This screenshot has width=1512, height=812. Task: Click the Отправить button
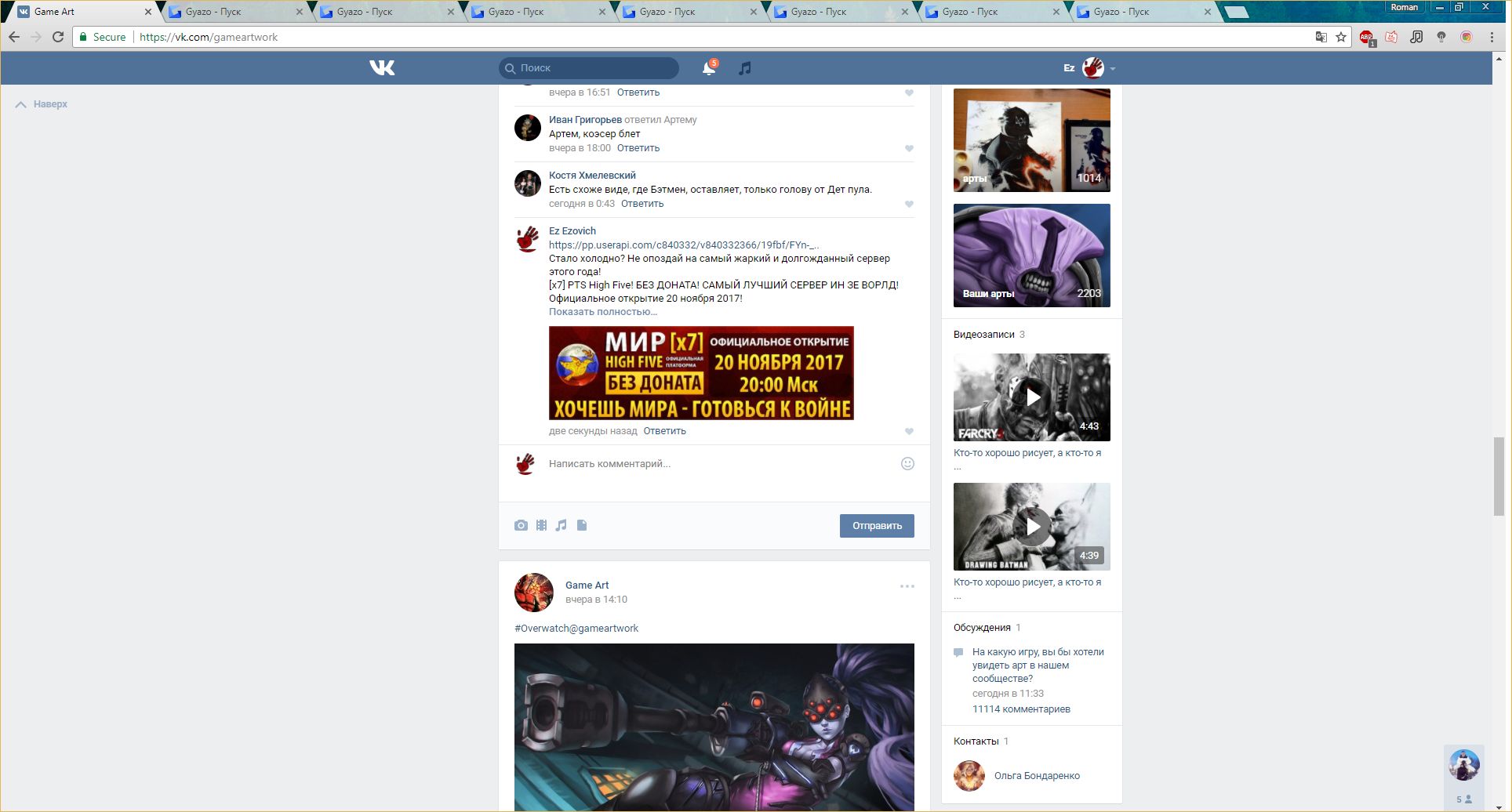(877, 526)
